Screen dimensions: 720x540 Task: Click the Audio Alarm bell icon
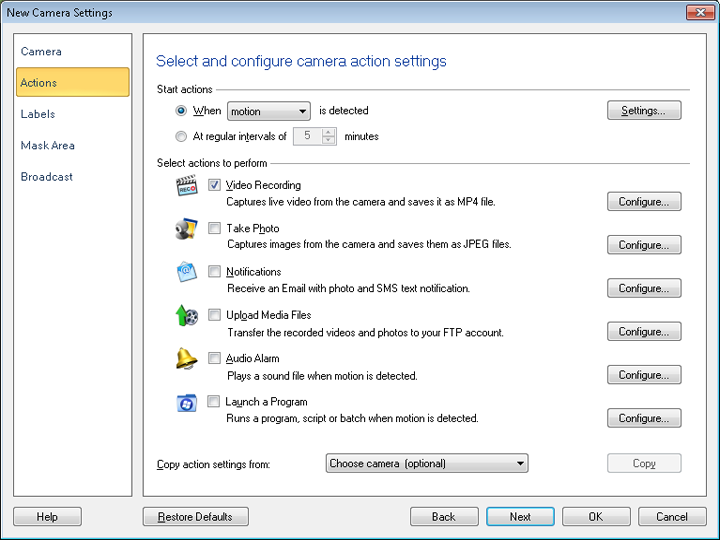coord(186,360)
